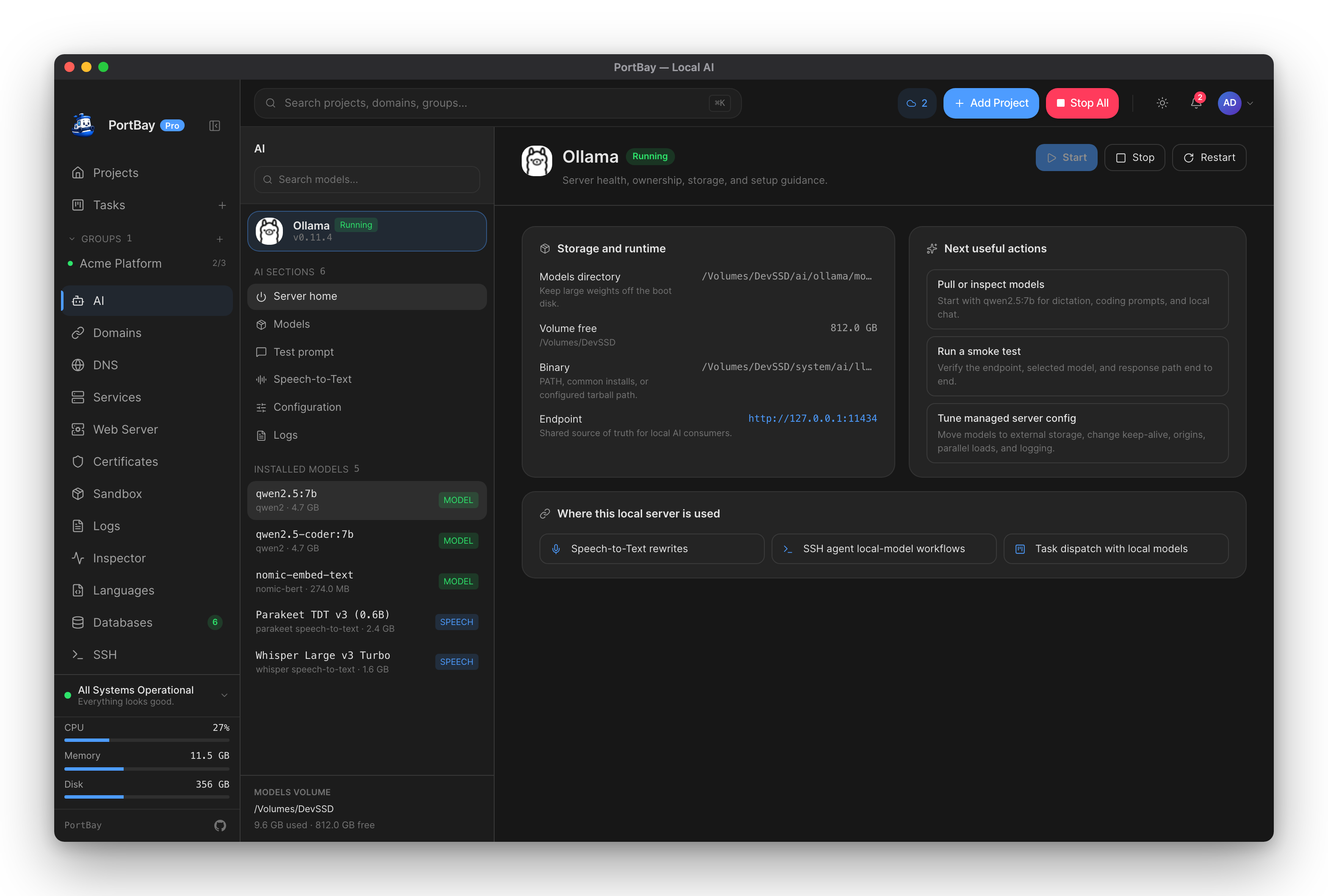Click the cloud indicator showing 2
The height and width of the screenshot is (896, 1328).
click(916, 103)
